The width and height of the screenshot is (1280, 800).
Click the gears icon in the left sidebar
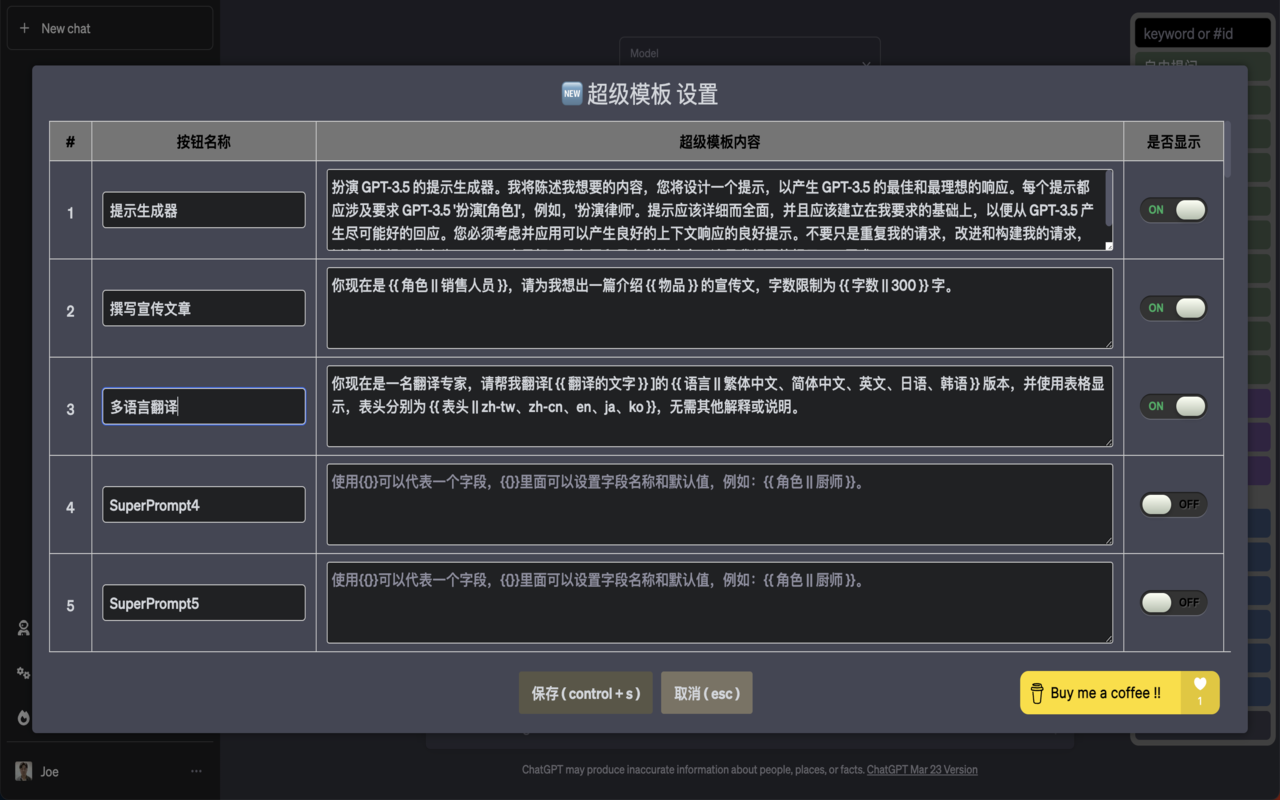click(22, 673)
